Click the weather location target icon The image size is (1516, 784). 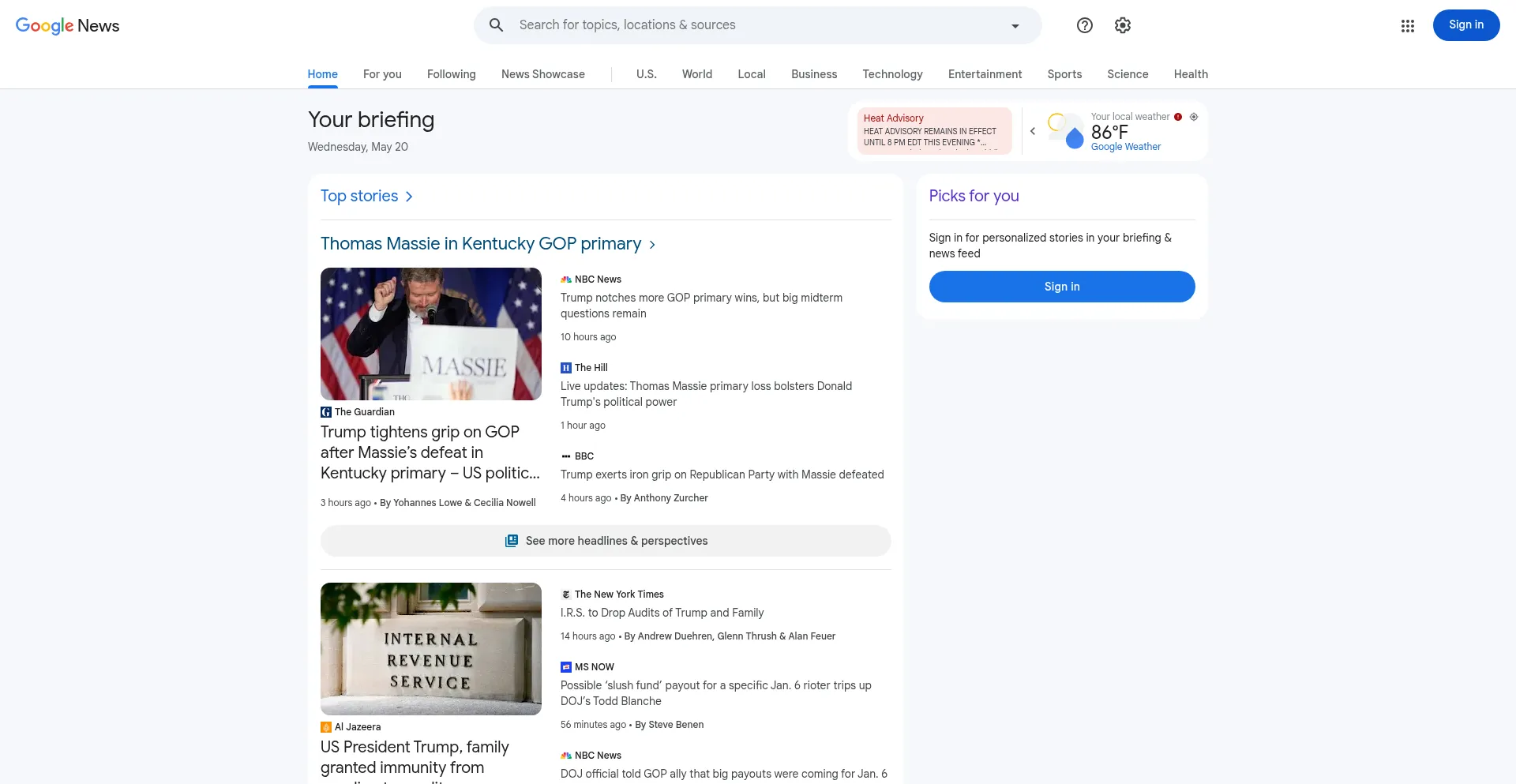[x=1194, y=117]
